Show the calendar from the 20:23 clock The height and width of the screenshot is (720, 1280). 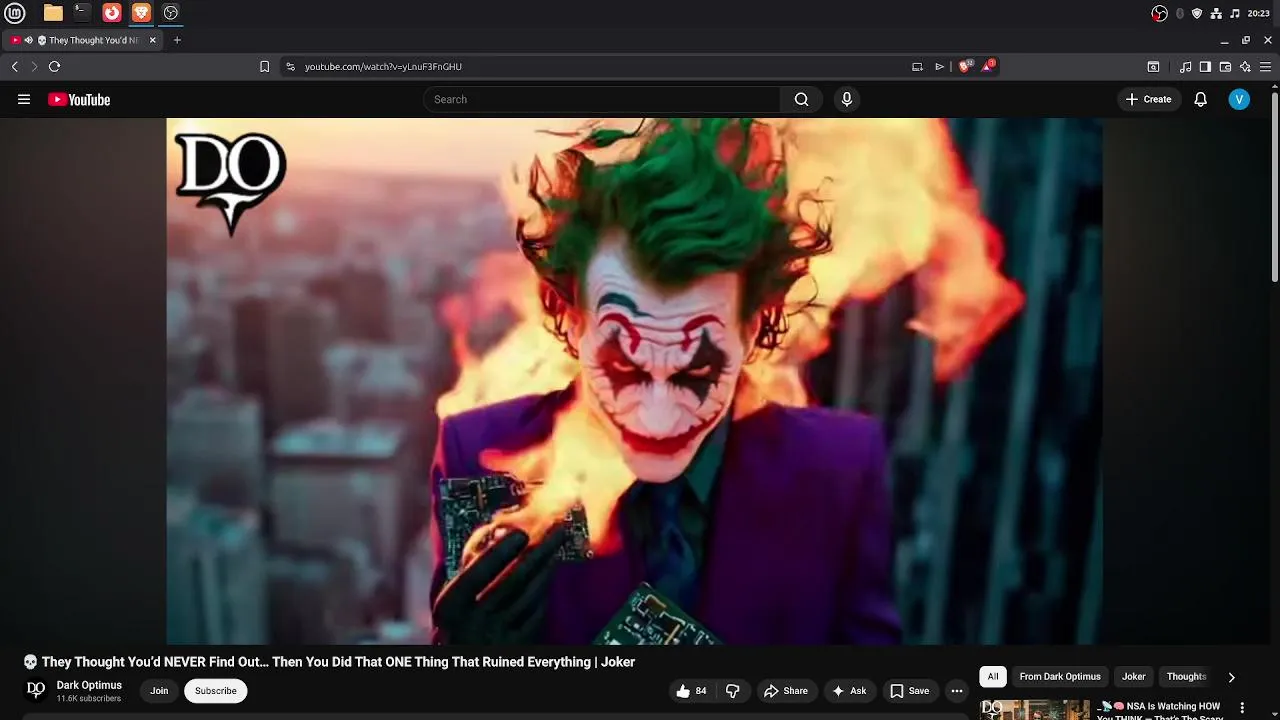tap(1259, 13)
